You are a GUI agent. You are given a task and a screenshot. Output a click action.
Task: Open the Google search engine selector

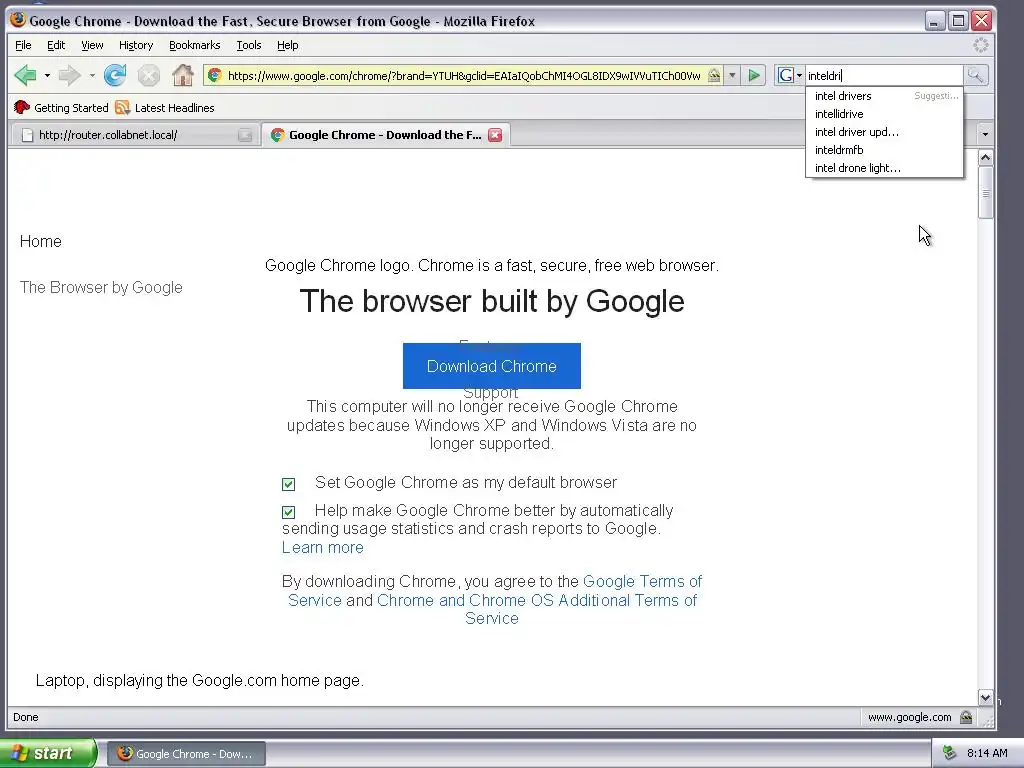pyautogui.click(x=790, y=76)
